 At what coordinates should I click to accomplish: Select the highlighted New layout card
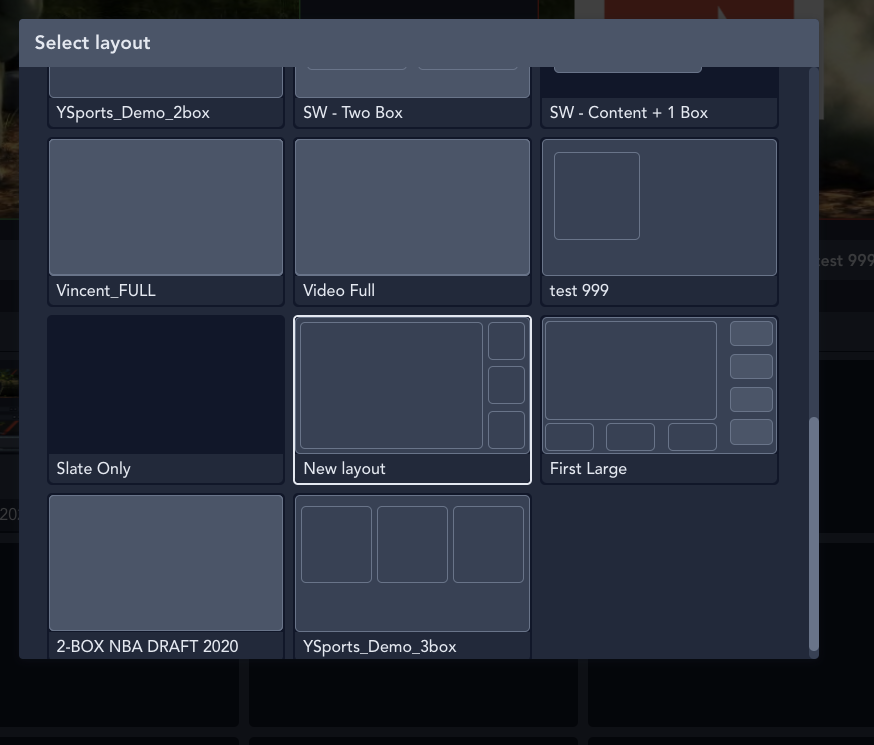tap(412, 400)
